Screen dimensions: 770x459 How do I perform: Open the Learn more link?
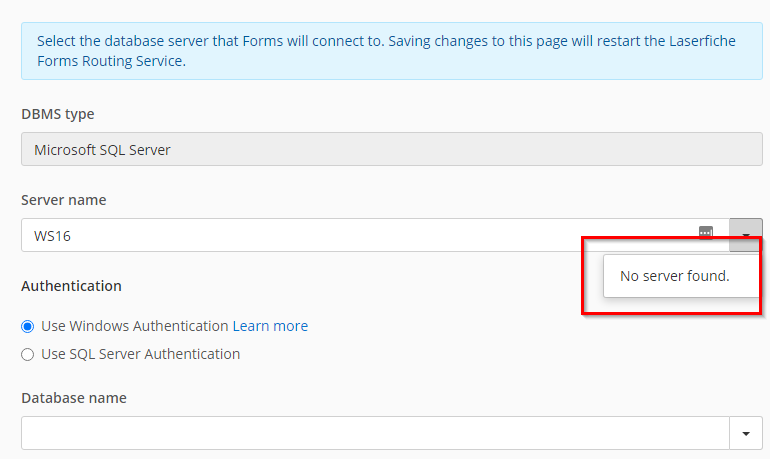pyautogui.click(x=270, y=326)
